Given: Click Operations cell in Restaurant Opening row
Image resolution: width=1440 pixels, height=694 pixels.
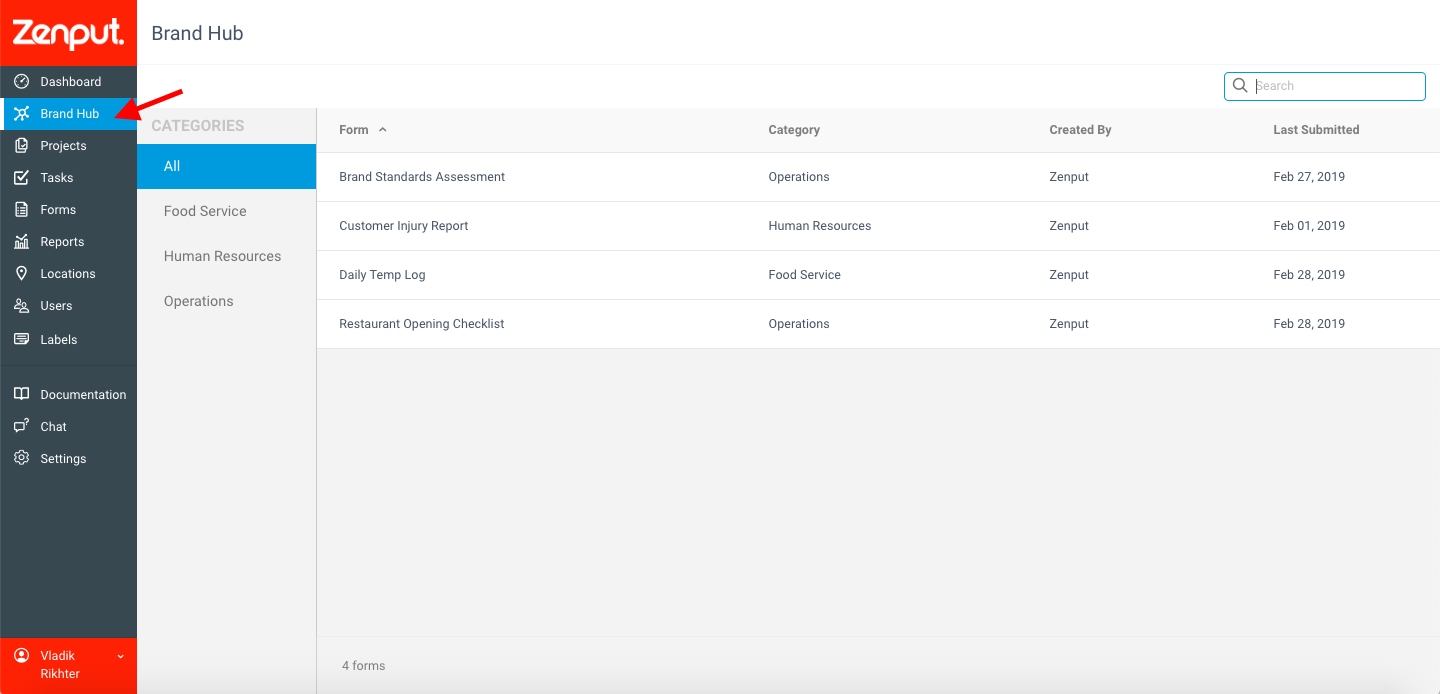Looking at the screenshot, I should [799, 324].
